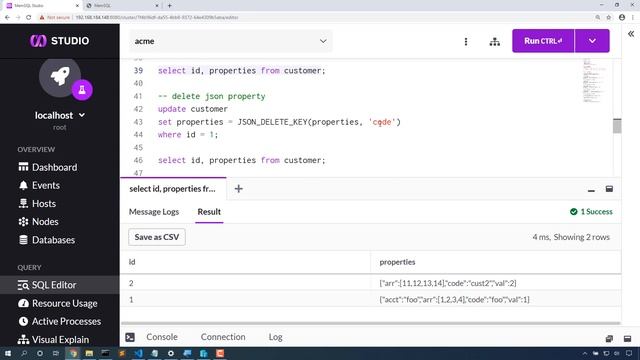Viewport: 640px width, 360px height.
Task: Reload the browser page
Action: tap(29, 18)
